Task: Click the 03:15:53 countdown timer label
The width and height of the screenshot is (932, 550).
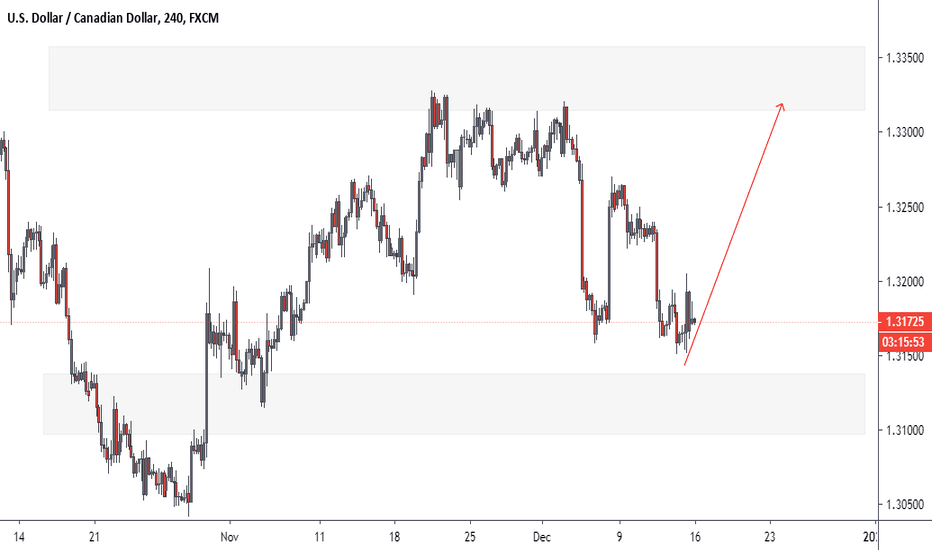Action: [x=905, y=342]
